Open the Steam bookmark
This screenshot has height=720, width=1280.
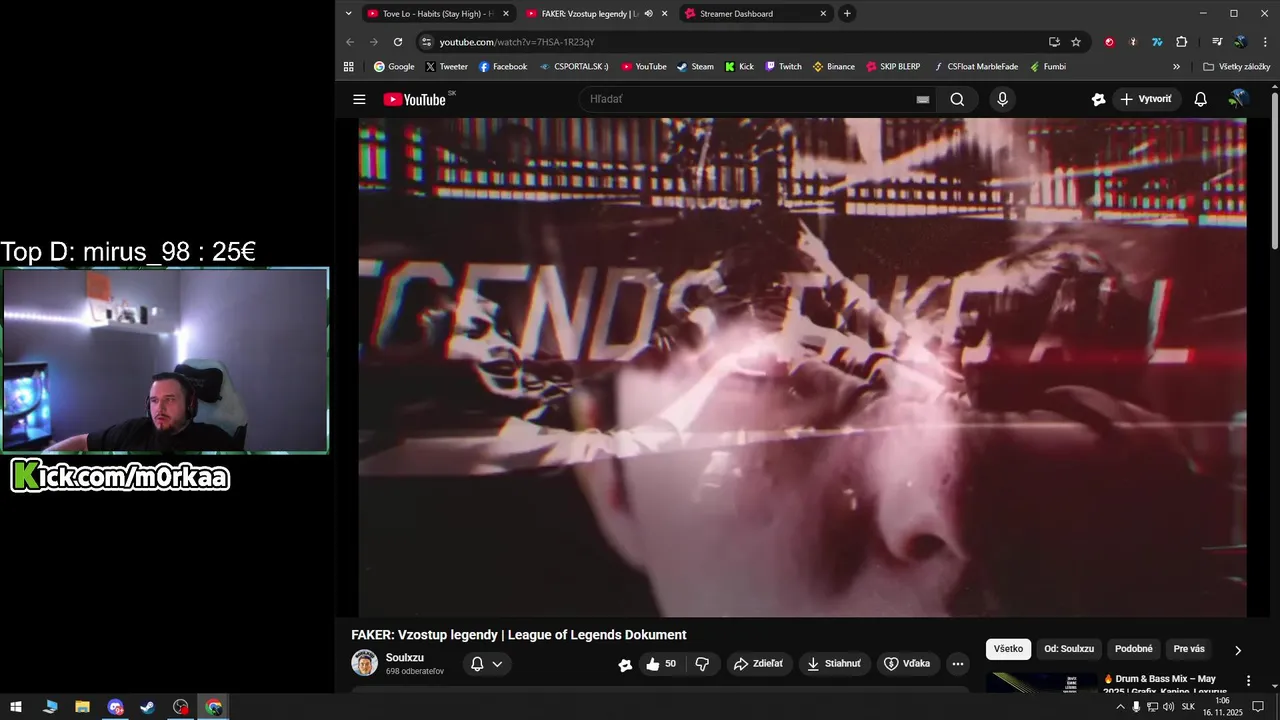[x=695, y=67]
